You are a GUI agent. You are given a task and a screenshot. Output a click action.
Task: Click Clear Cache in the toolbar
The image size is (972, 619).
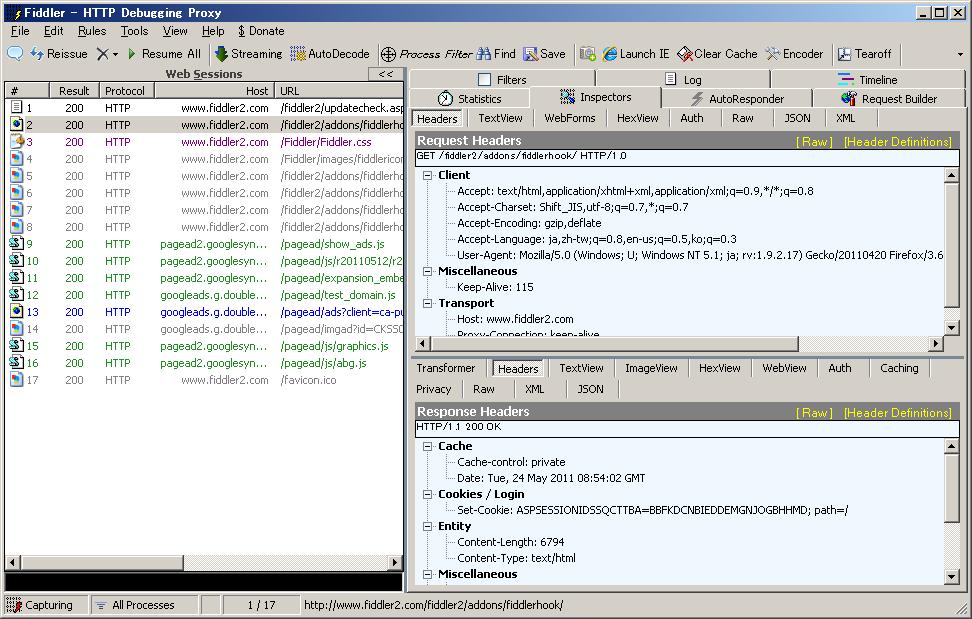tap(717, 54)
